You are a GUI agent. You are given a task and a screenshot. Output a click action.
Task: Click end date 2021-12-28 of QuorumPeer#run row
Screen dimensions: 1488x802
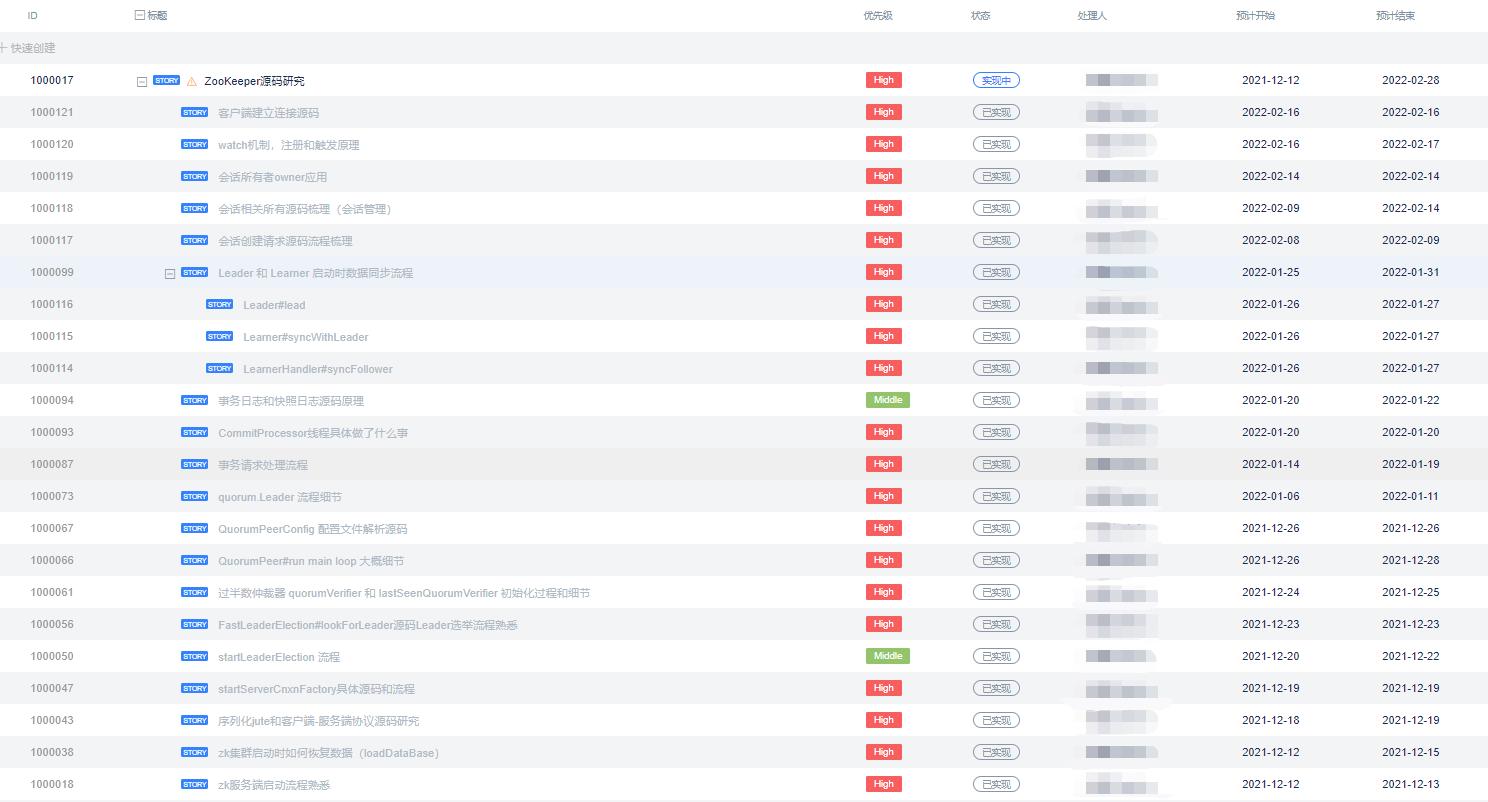[x=1411, y=560]
